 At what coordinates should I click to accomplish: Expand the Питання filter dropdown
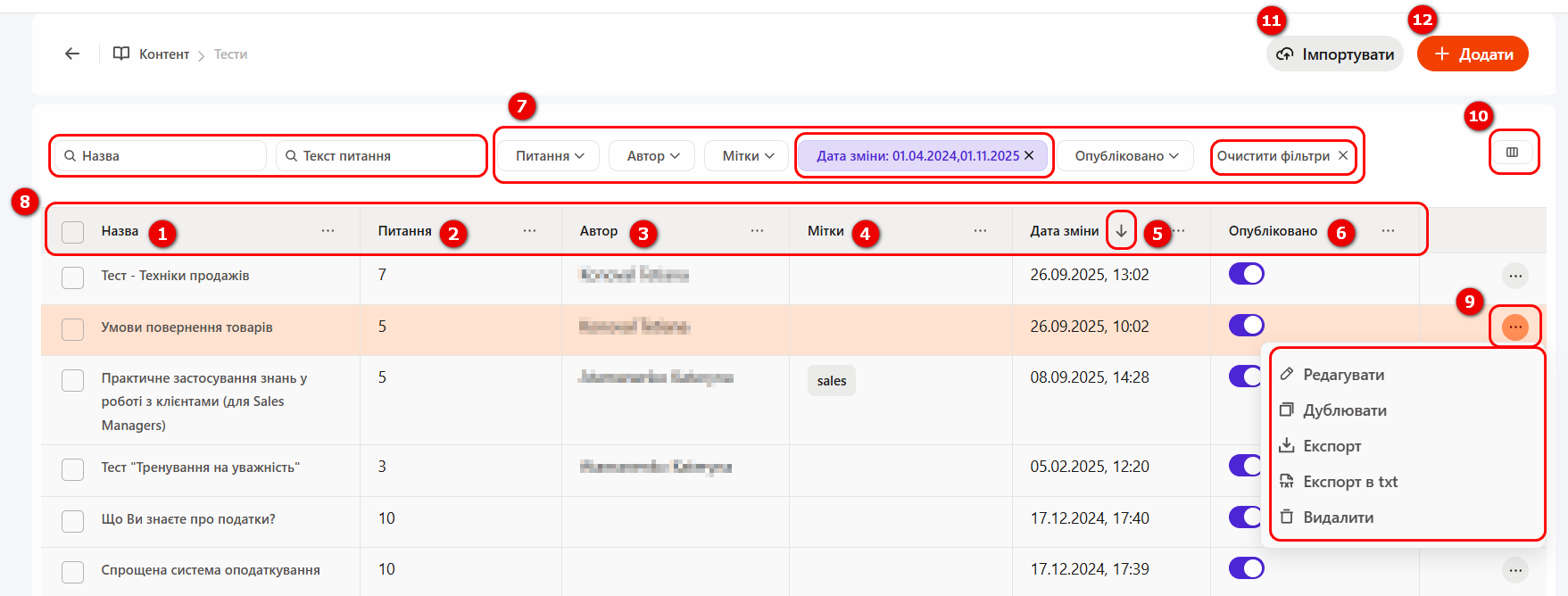point(550,156)
